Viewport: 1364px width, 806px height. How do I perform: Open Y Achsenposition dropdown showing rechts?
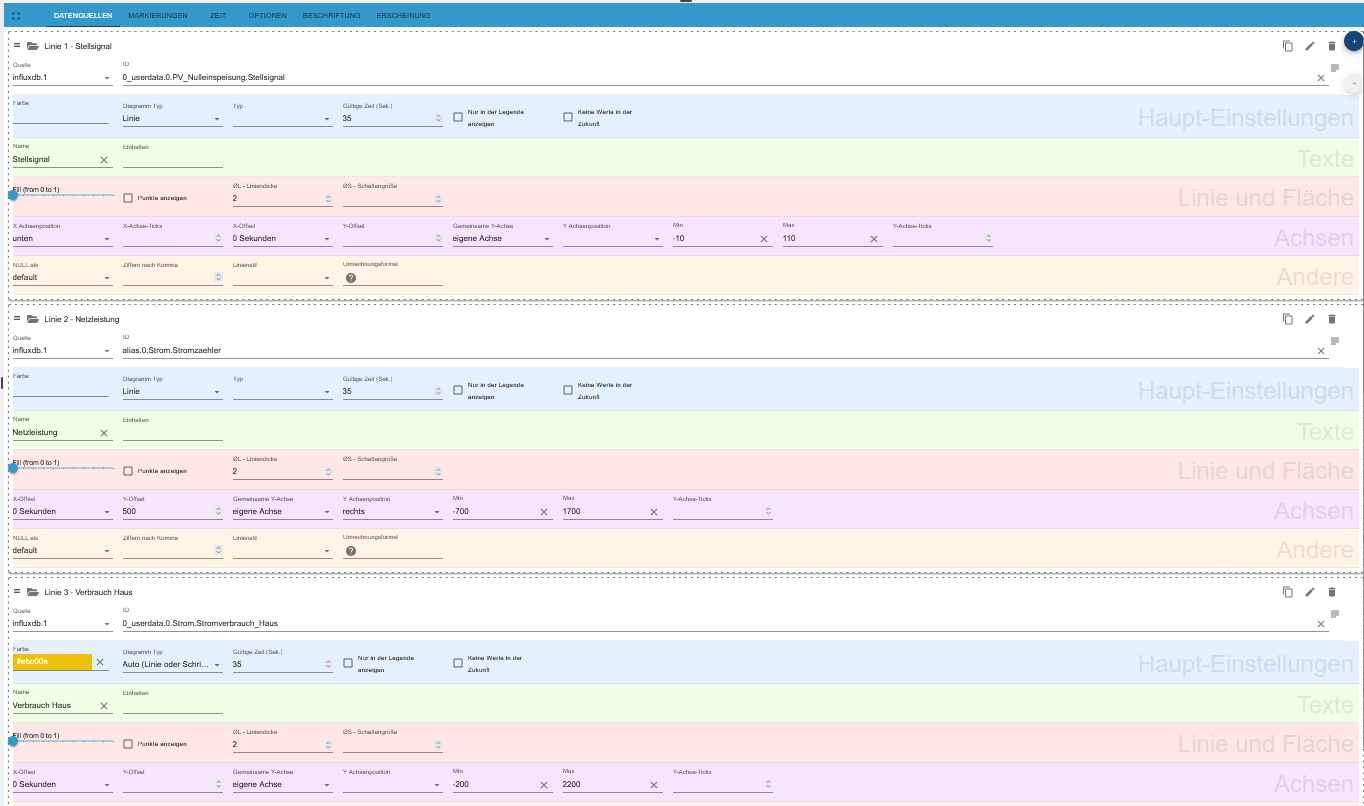click(x=391, y=512)
